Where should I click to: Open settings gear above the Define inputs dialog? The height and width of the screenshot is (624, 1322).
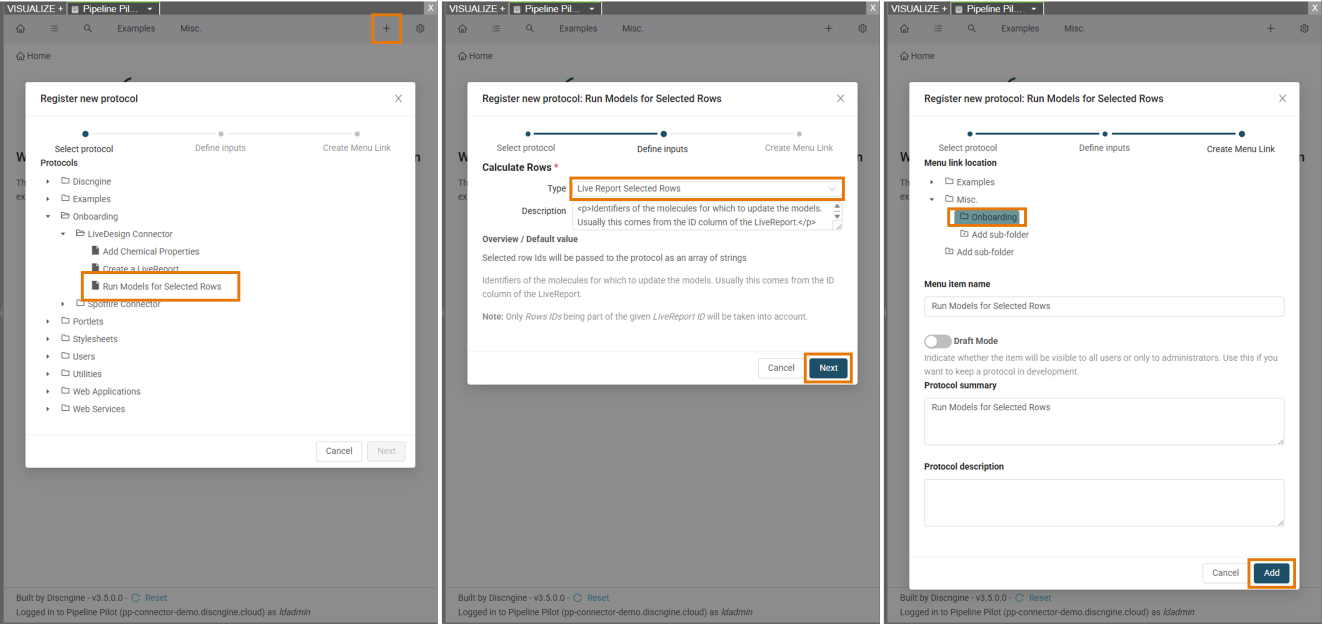pyautogui.click(x=862, y=28)
